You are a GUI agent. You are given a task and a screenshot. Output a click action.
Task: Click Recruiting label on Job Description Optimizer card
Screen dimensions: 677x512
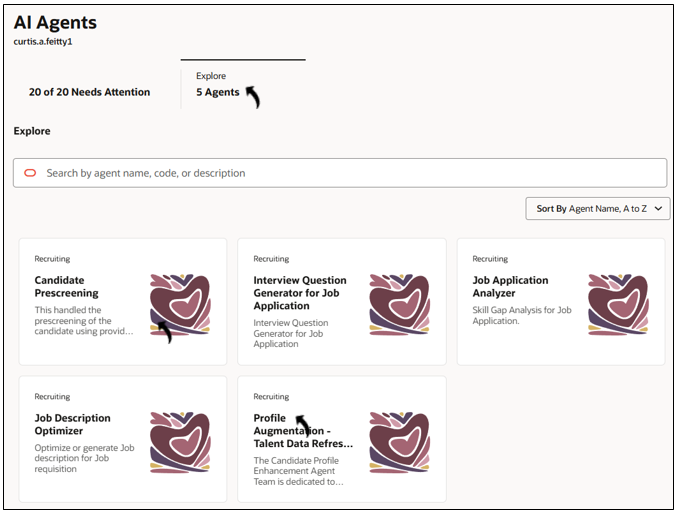[x=53, y=397]
